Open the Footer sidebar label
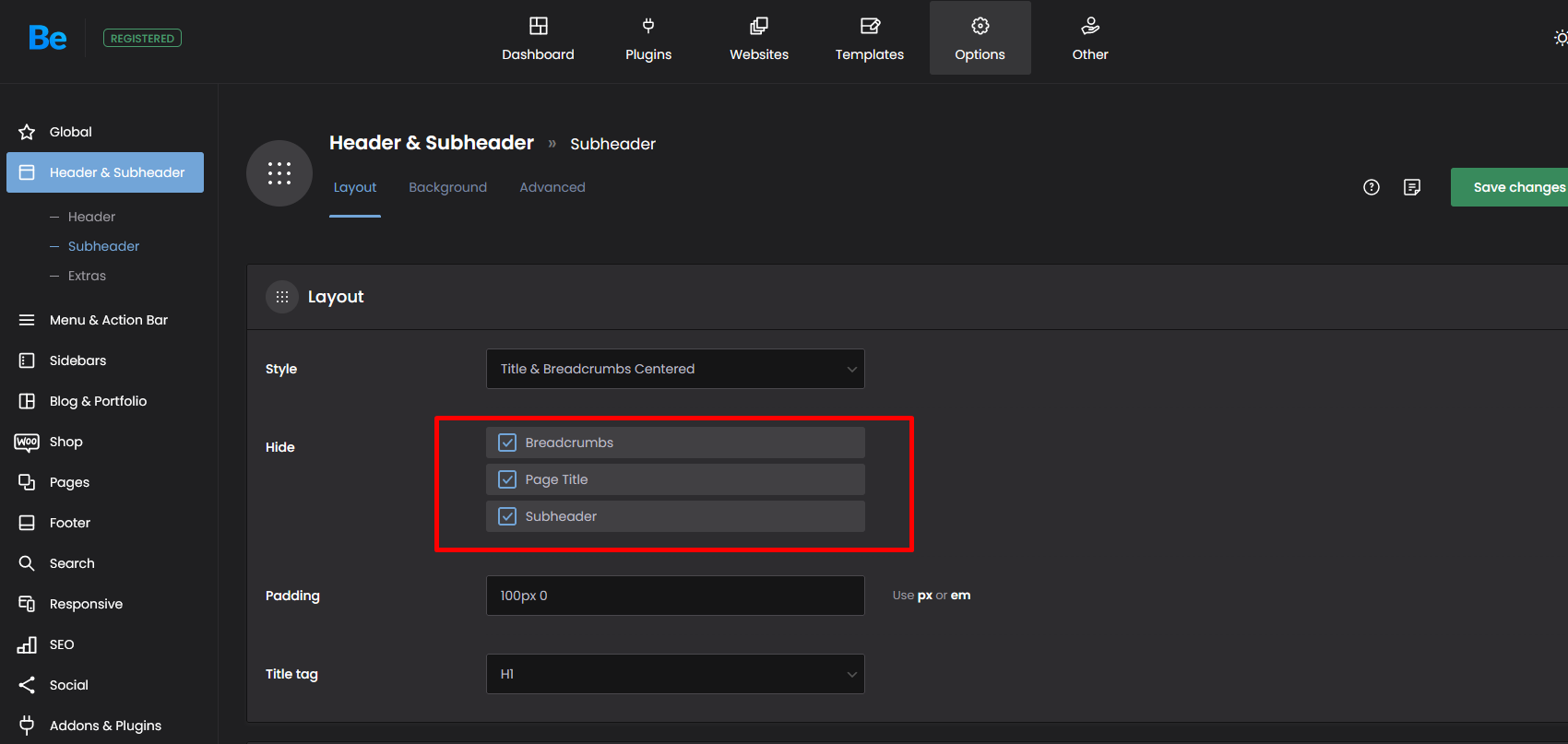This screenshot has width=1568, height=744. point(70,523)
